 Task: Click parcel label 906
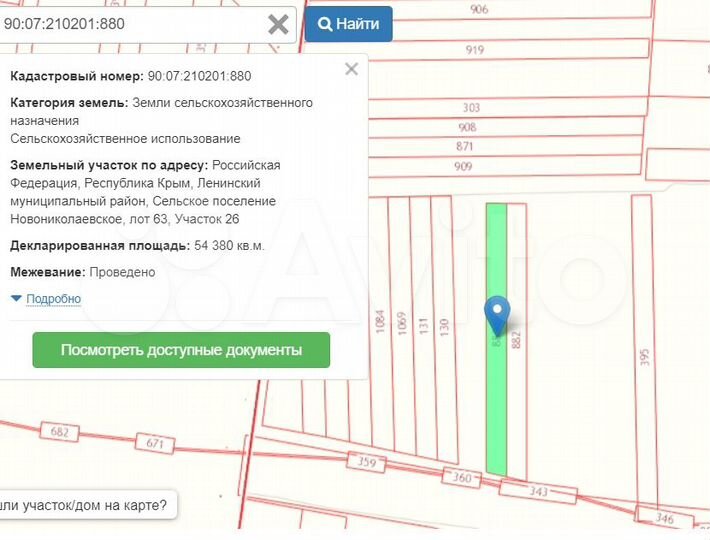pyautogui.click(x=479, y=9)
